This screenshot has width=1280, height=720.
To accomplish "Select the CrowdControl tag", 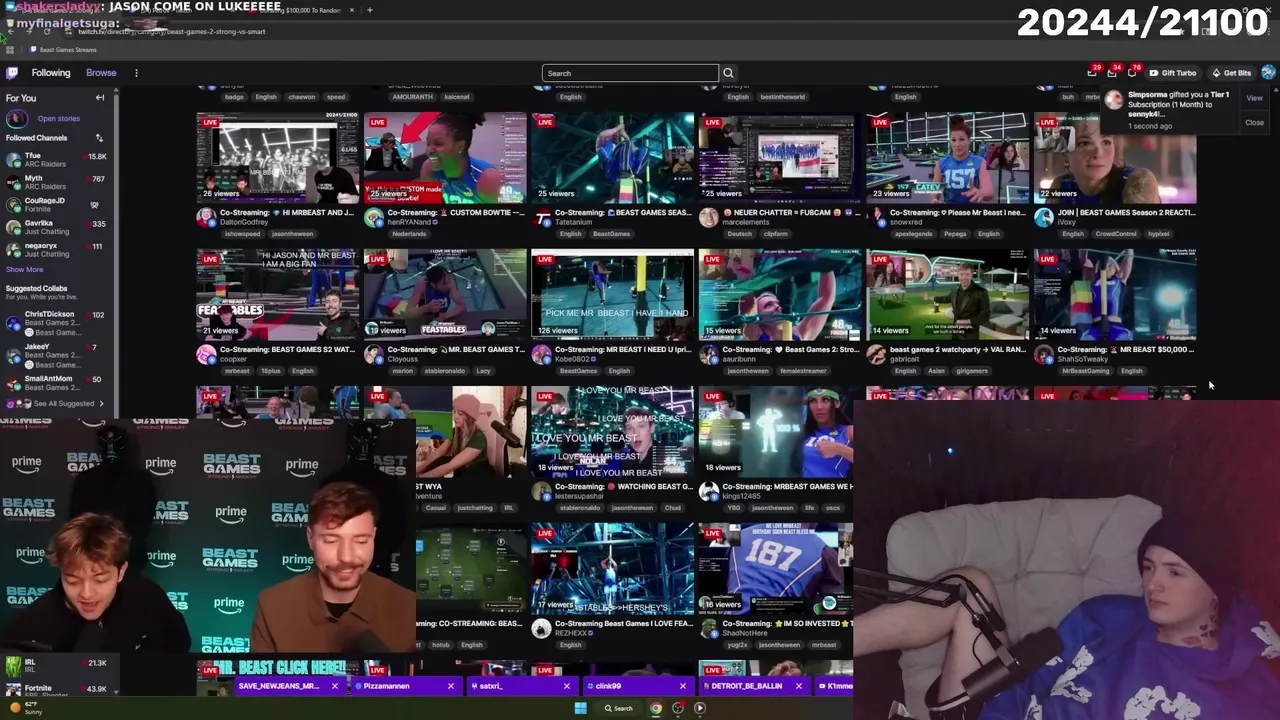I will [x=1116, y=234].
